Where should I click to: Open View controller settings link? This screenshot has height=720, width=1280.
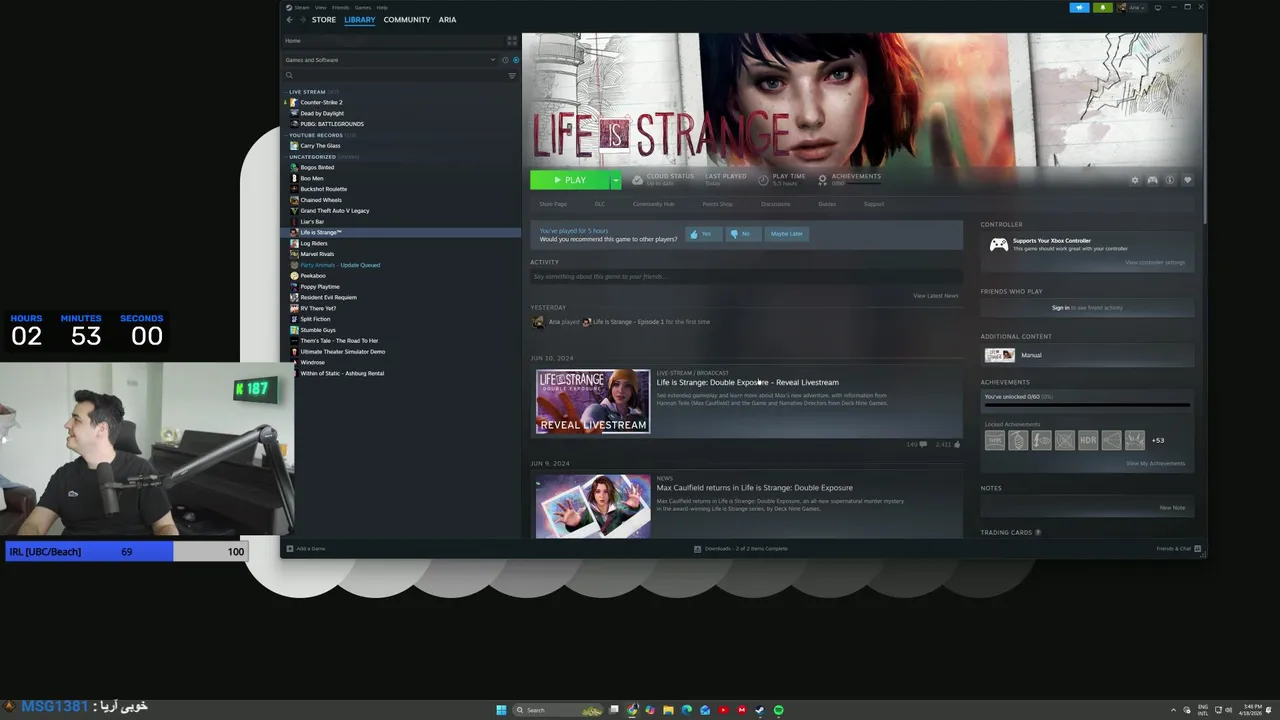click(1155, 263)
